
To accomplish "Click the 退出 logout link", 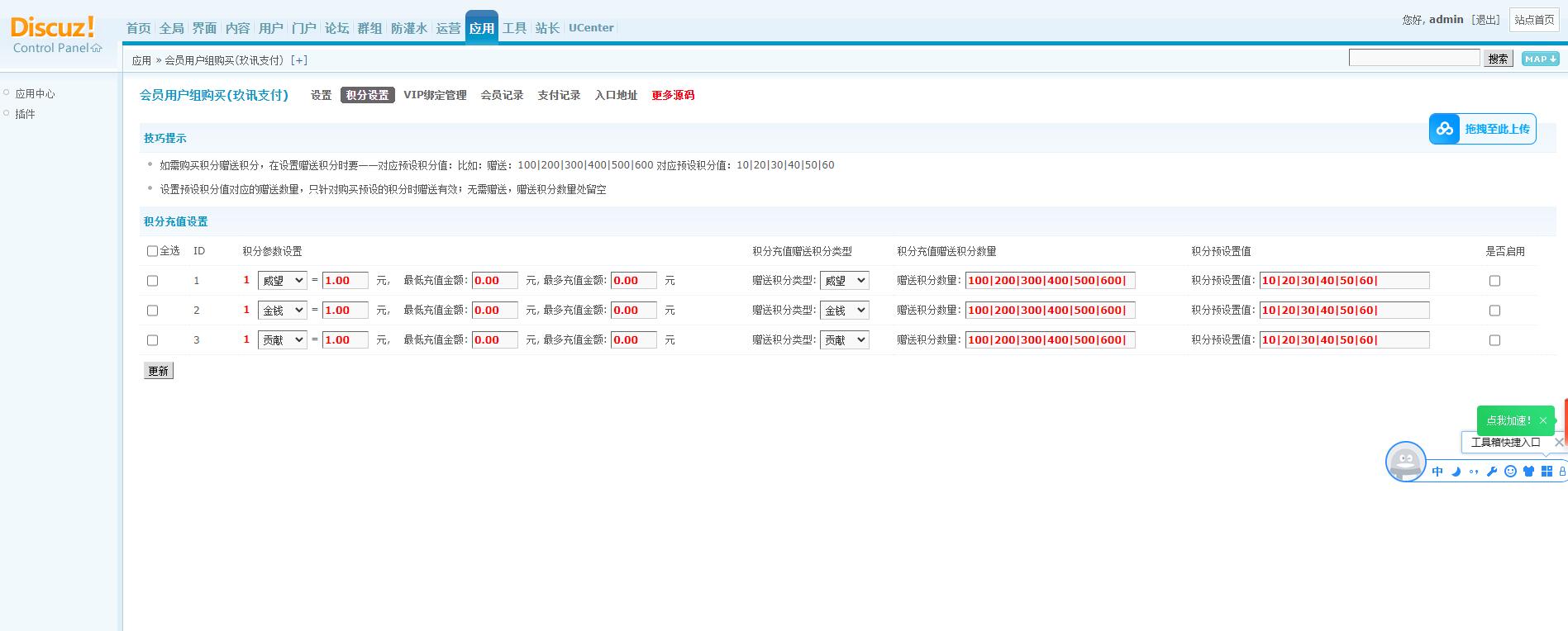I will (1485, 20).
